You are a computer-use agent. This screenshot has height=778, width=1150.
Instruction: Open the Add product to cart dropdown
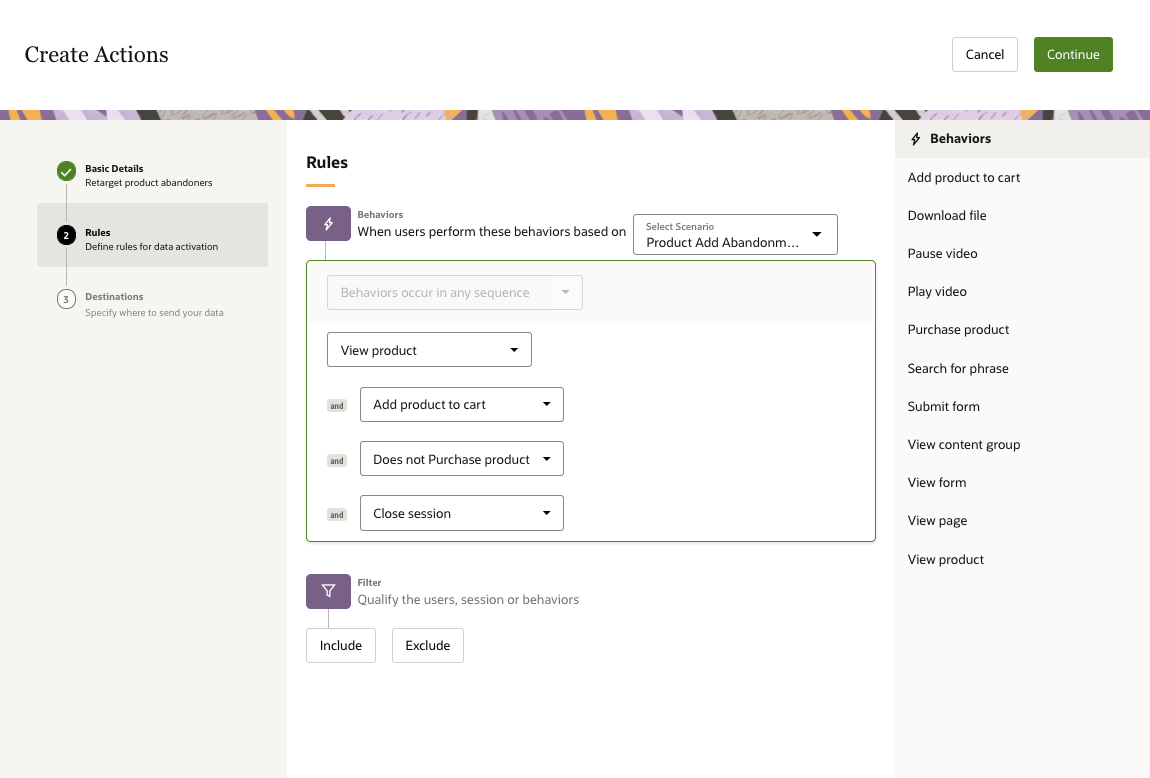pyautogui.click(x=461, y=405)
